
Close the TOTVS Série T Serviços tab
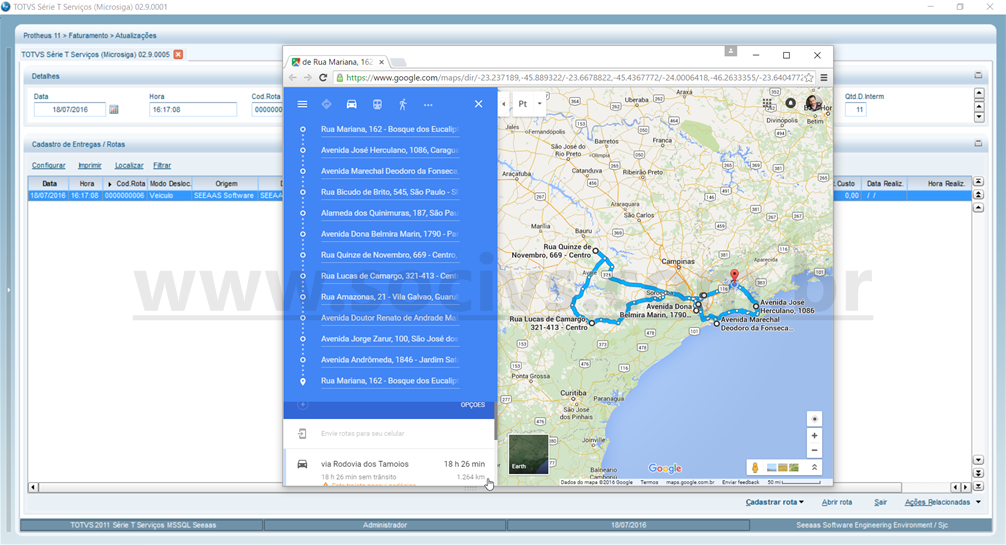[x=178, y=55]
